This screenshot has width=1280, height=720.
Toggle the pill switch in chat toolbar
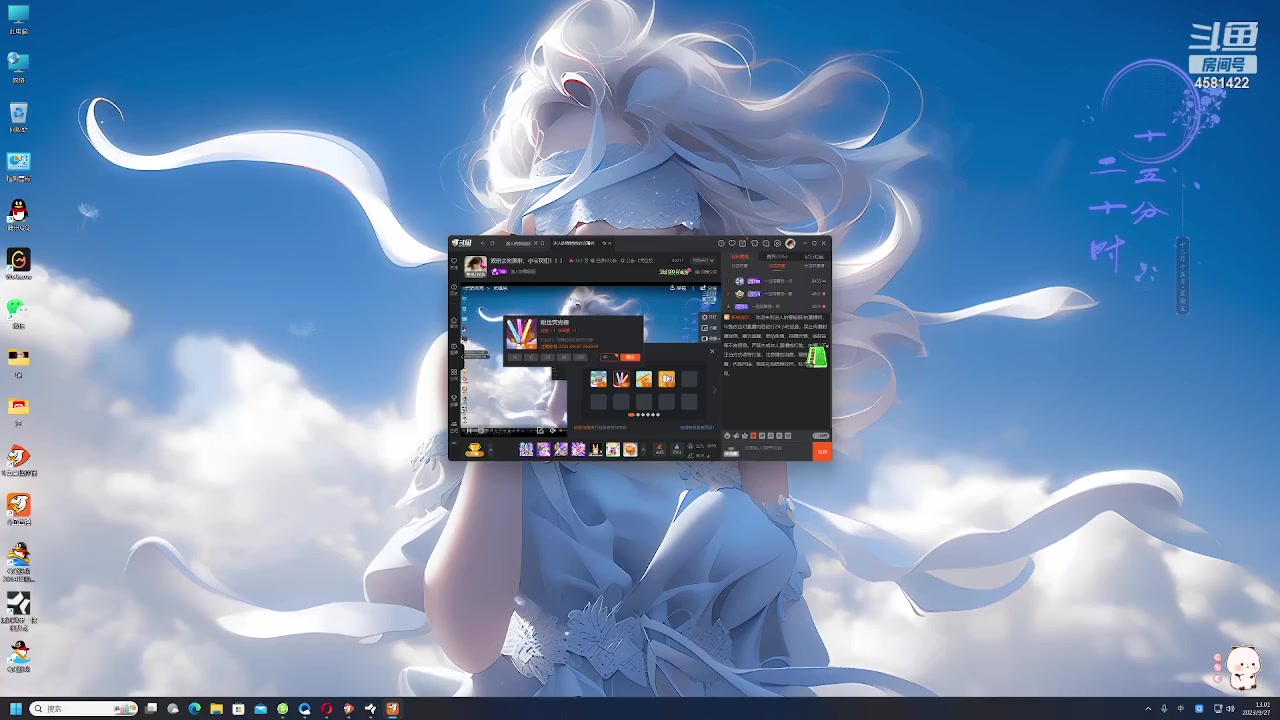[821, 436]
